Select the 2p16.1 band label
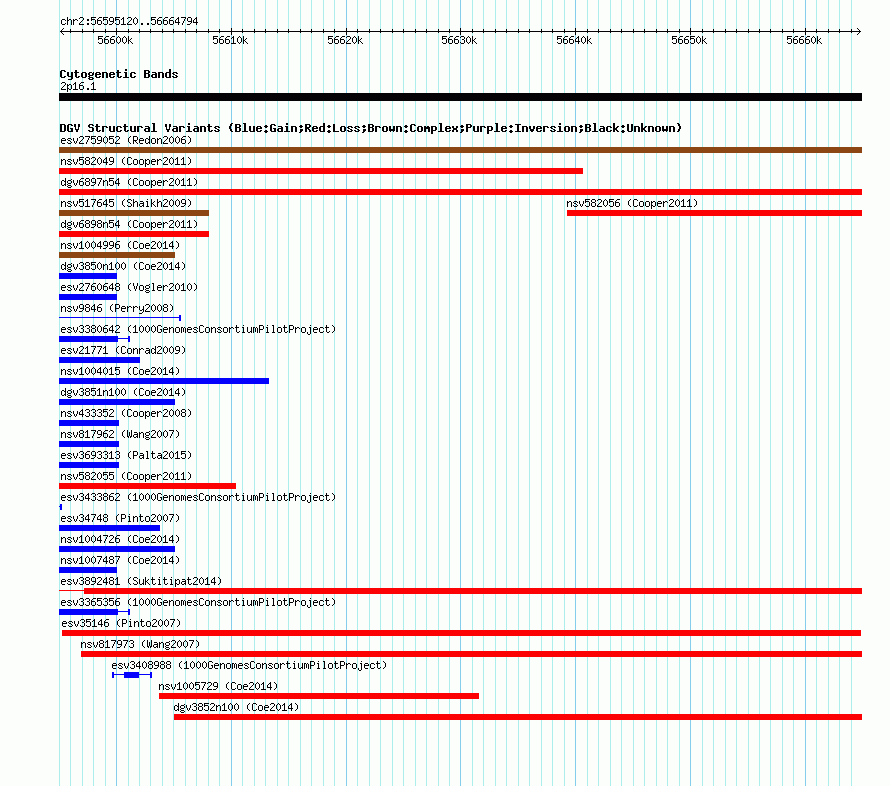 (x=78, y=86)
